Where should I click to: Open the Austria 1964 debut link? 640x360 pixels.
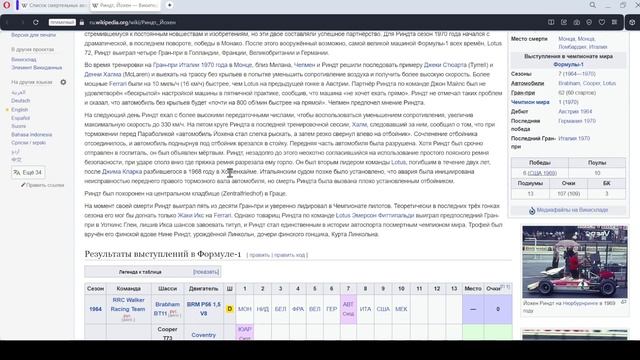click(575, 111)
